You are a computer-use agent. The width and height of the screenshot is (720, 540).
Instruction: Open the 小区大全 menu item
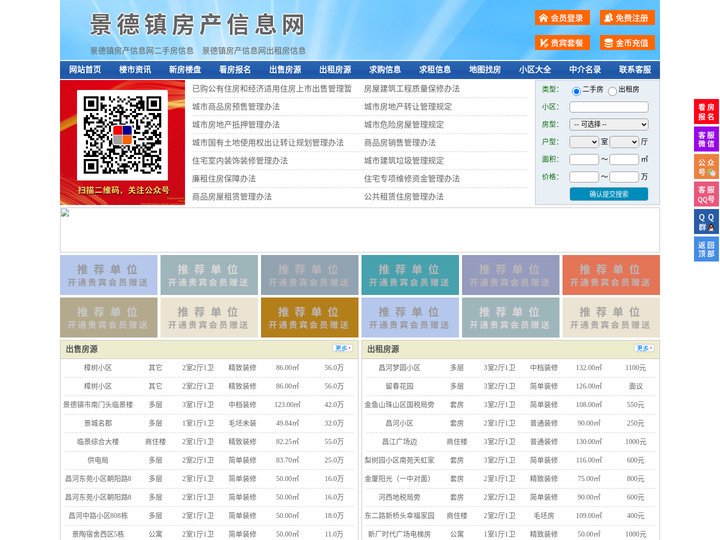[535, 70]
